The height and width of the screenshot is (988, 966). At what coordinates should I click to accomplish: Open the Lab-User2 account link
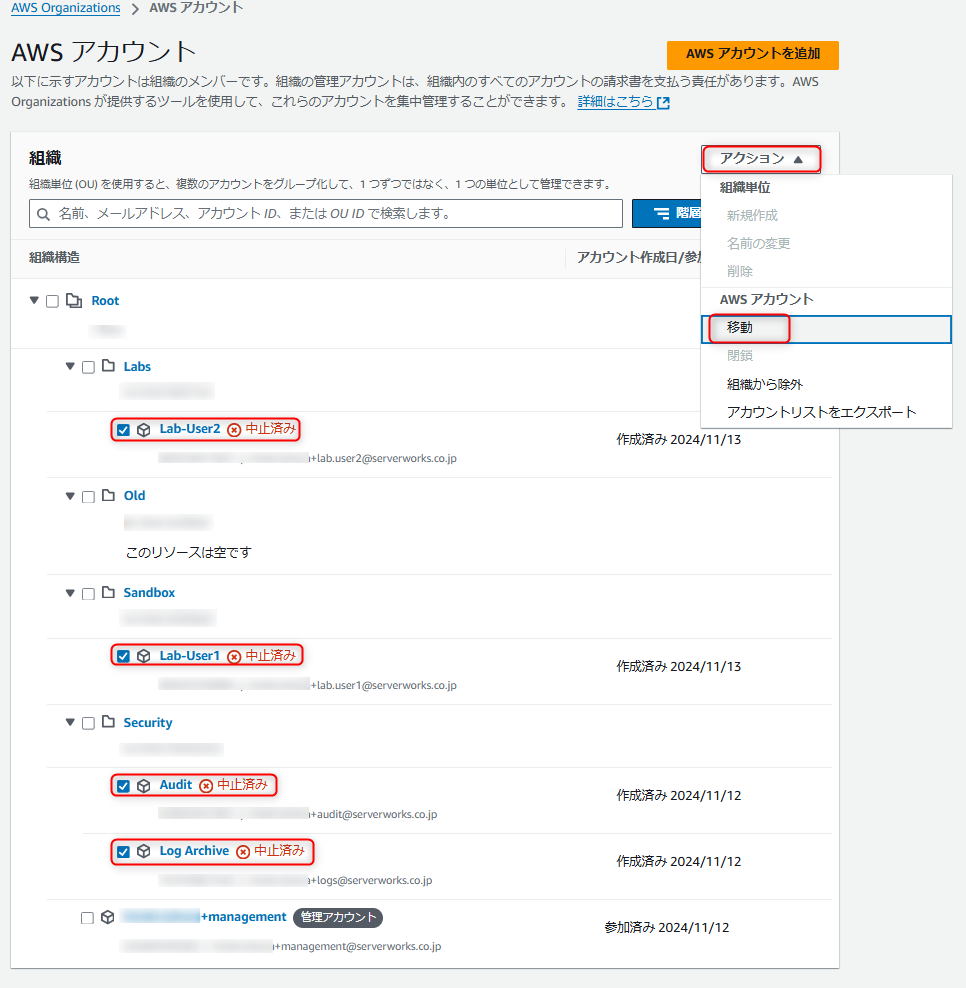tap(190, 428)
